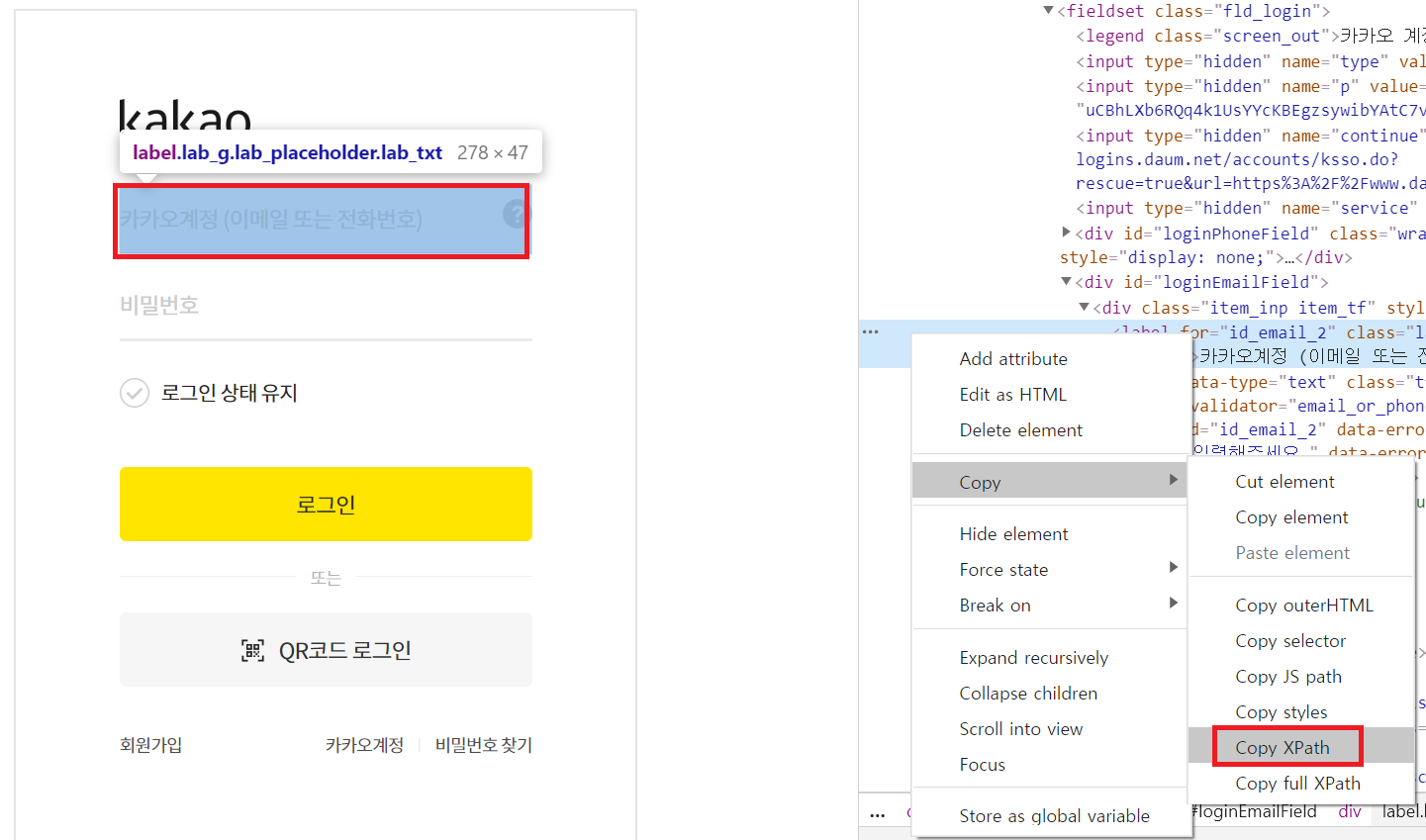The height and width of the screenshot is (840, 1426).
Task: Toggle the 로그인 상태 유지 checkbox
Action: pos(135,393)
